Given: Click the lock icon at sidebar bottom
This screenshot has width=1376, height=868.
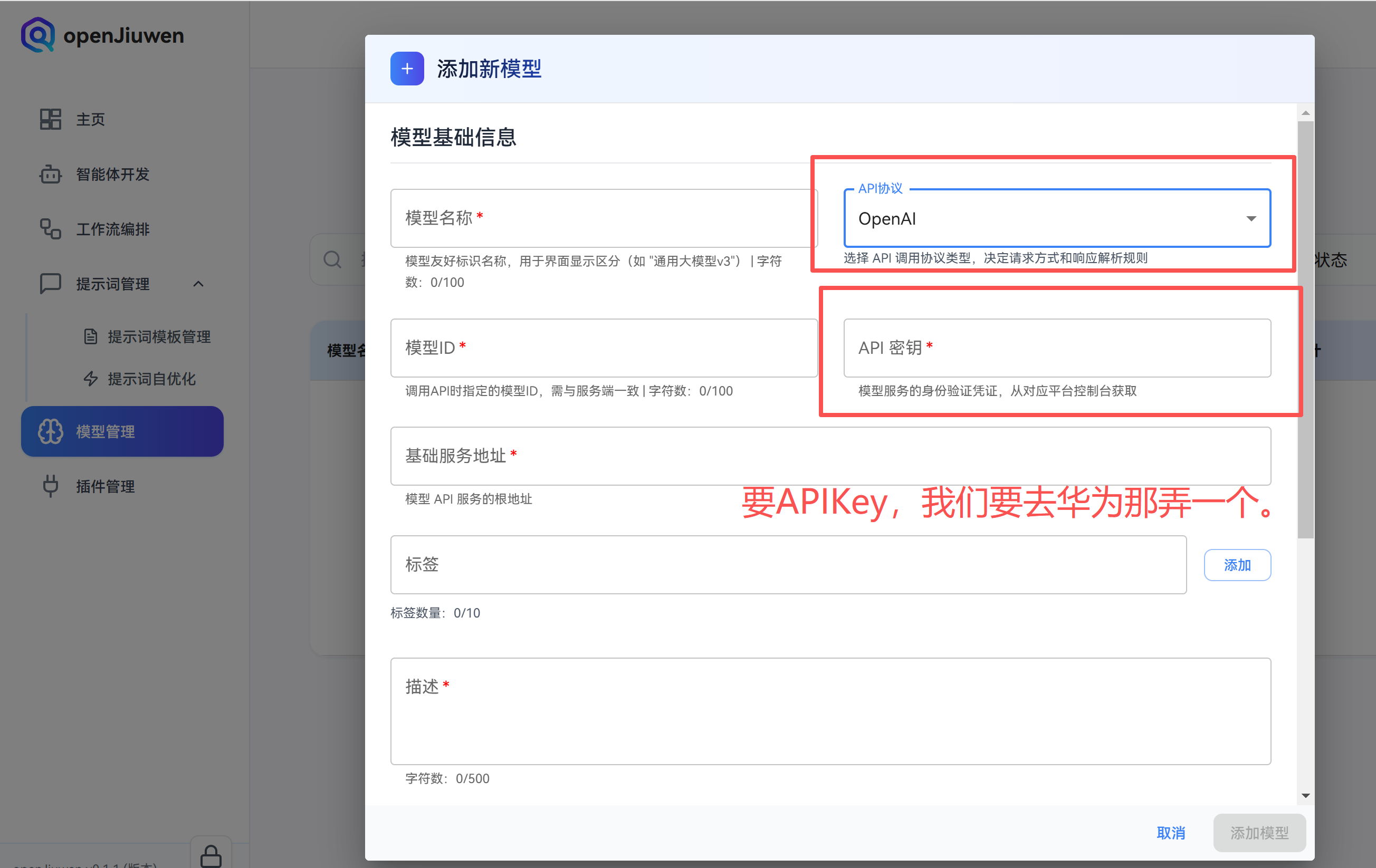Looking at the screenshot, I should click(211, 856).
